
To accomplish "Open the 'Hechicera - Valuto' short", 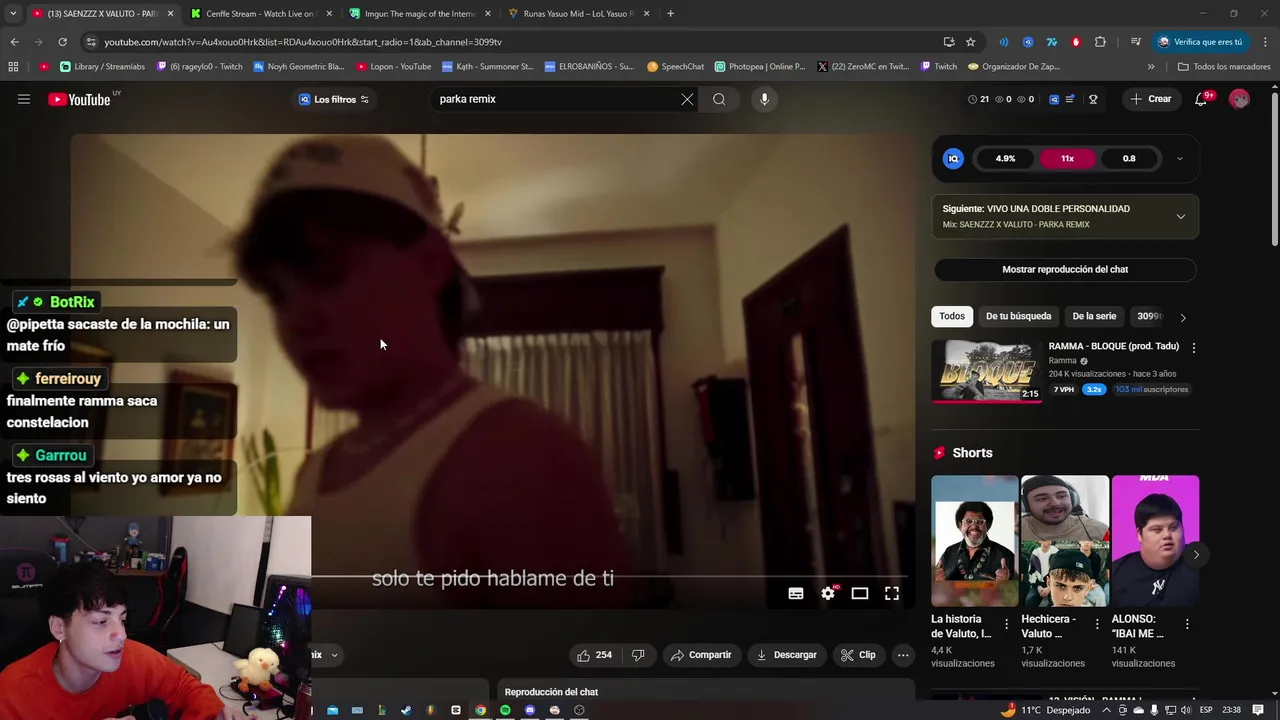I will tap(1064, 541).
